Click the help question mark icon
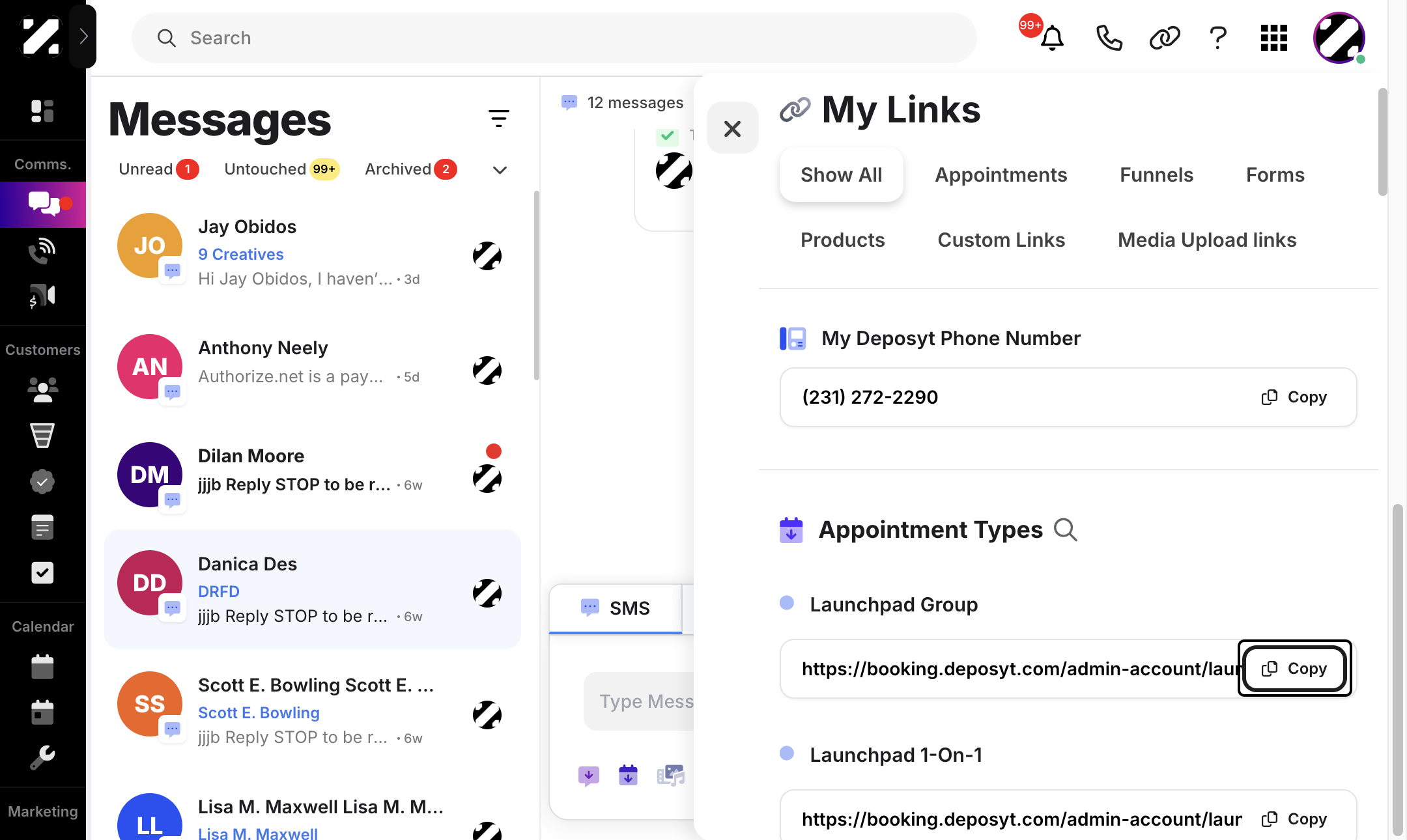 pyautogui.click(x=1217, y=38)
